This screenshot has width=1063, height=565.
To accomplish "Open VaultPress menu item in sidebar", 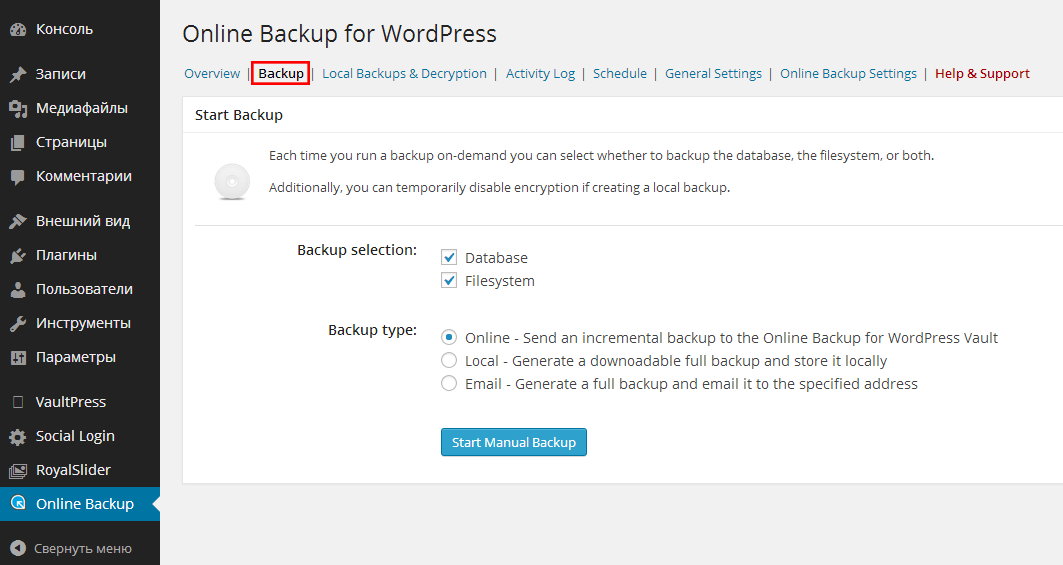I will pyautogui.click(x=70, y=402).
